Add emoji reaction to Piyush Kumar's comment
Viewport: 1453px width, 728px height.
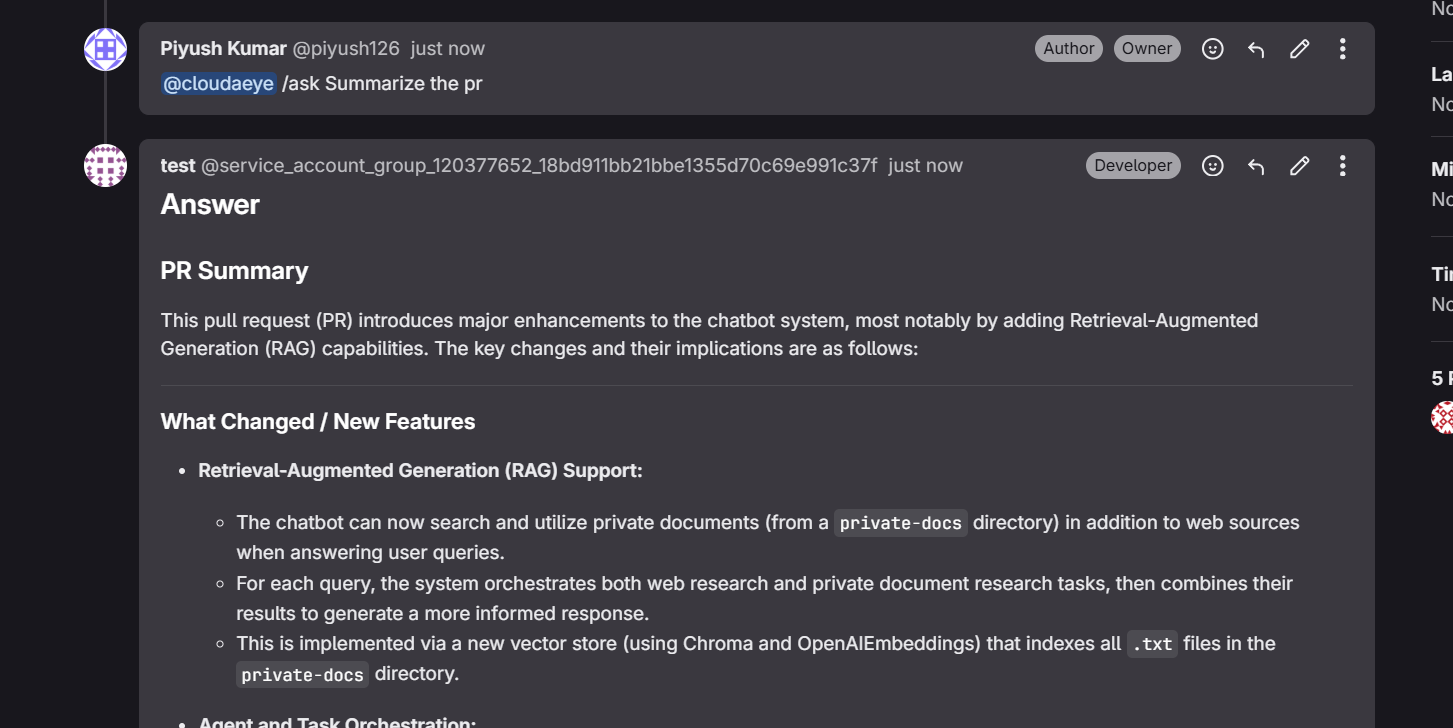[x=1212, y=49]
